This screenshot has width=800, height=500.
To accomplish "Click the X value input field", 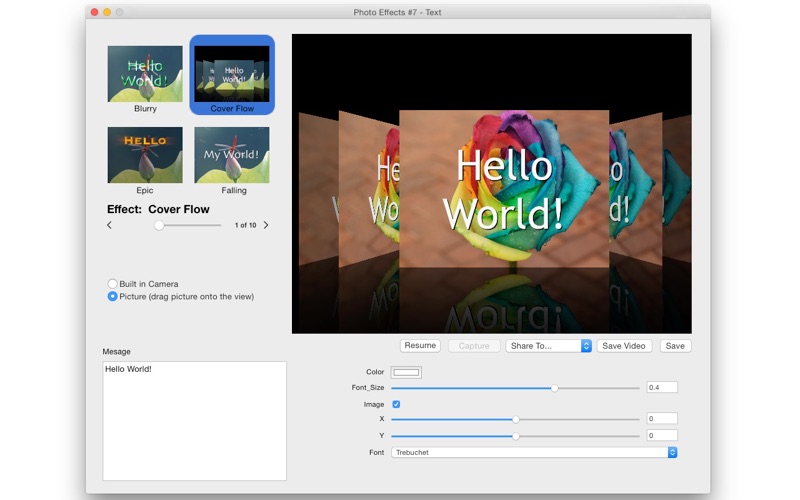I will click(x=662, y=419).
